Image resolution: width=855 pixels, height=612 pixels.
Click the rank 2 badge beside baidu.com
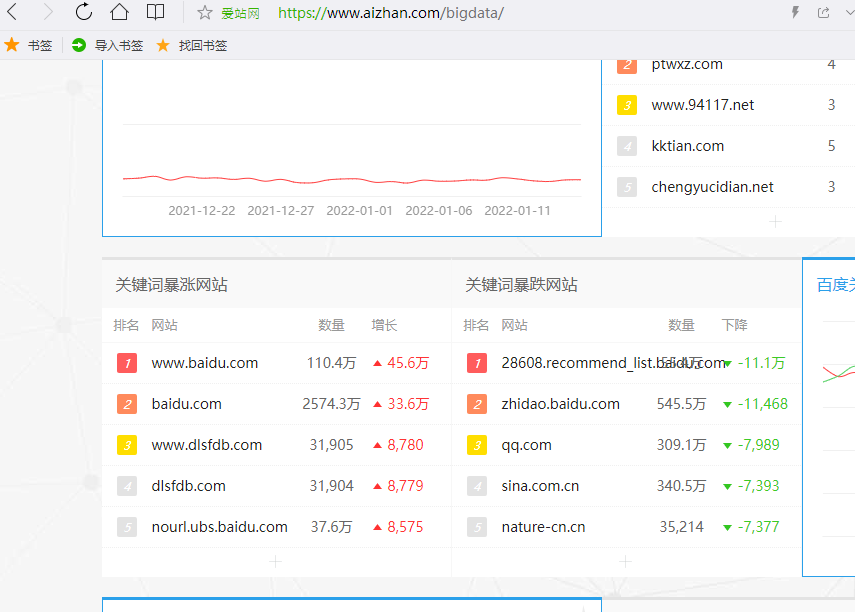127,404
